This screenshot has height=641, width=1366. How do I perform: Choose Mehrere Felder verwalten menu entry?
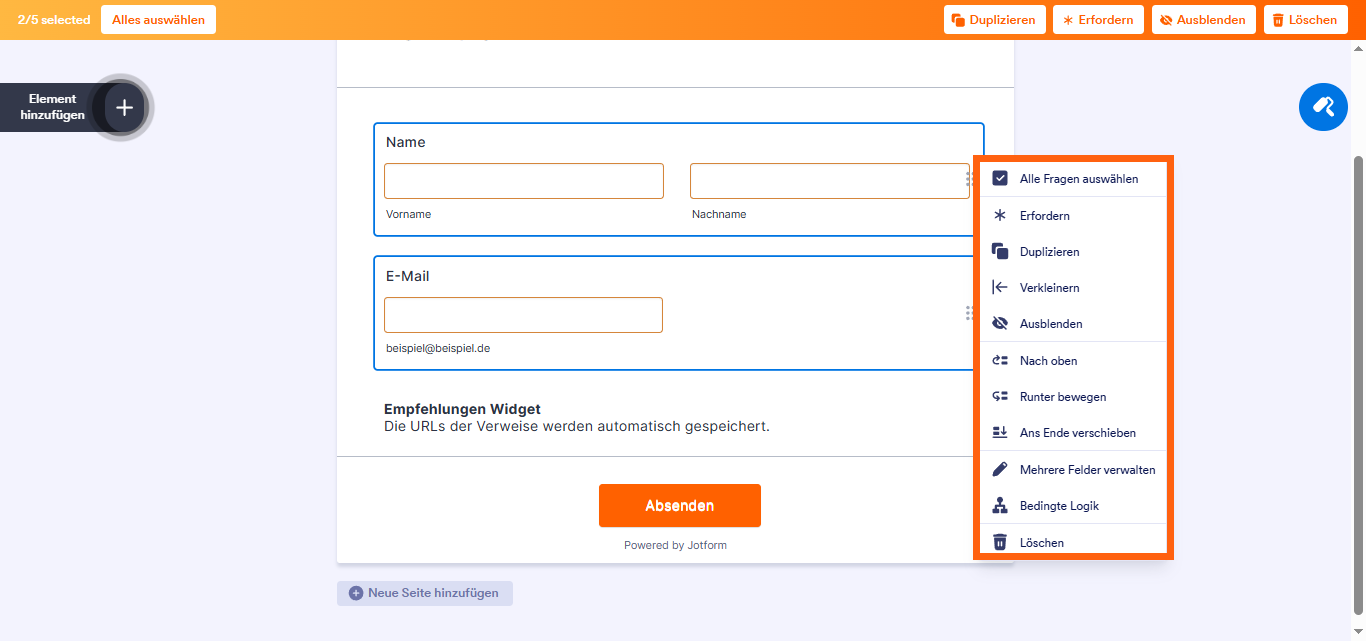pos(1086,470)
